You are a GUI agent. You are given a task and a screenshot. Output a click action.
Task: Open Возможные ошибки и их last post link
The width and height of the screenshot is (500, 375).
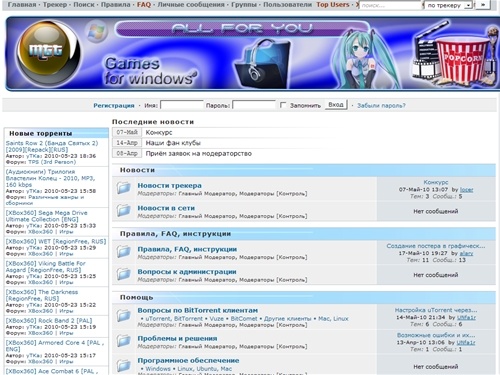(x=436, y=335)
